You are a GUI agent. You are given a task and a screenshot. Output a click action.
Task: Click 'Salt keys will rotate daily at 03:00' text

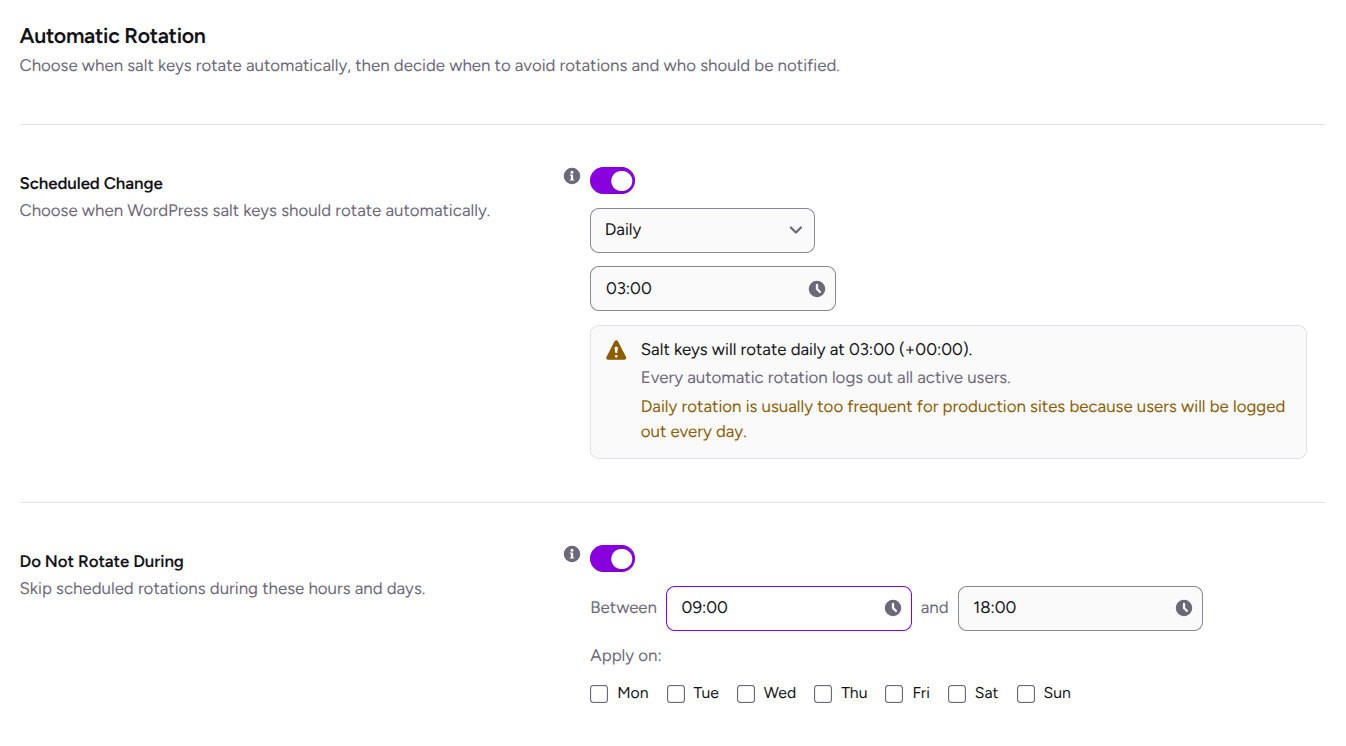[807, 350]
